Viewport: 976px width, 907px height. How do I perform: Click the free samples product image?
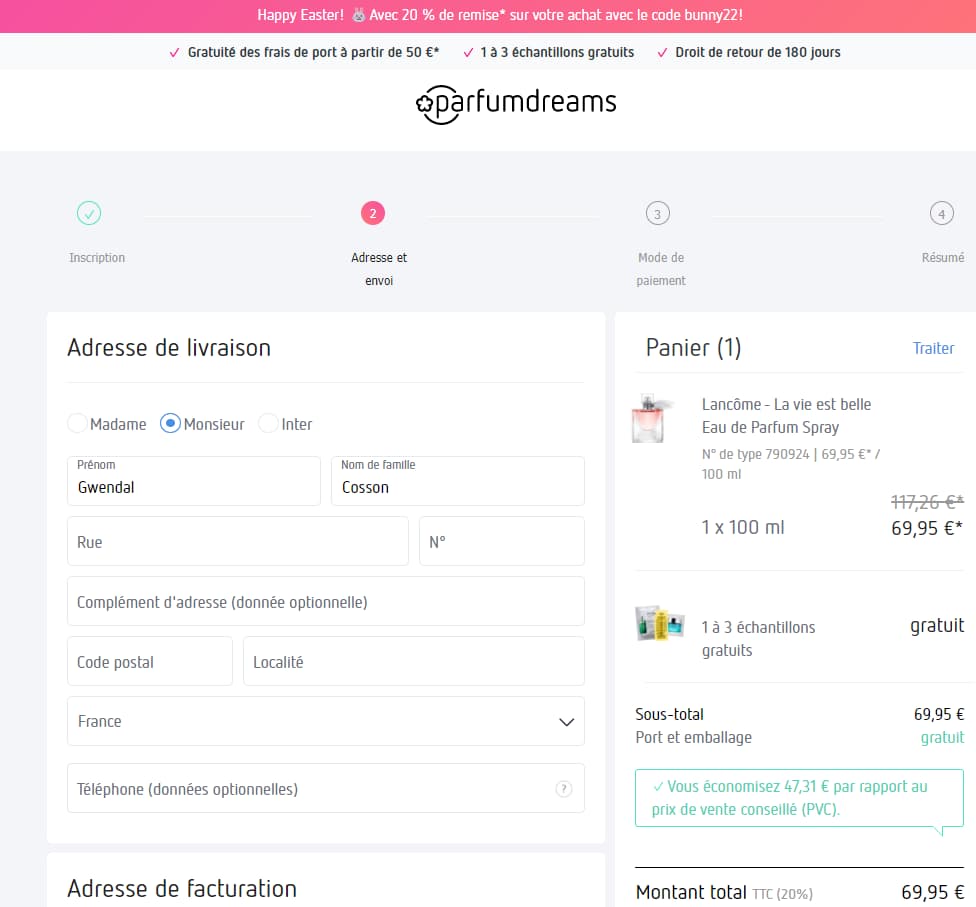coord(659,625)
